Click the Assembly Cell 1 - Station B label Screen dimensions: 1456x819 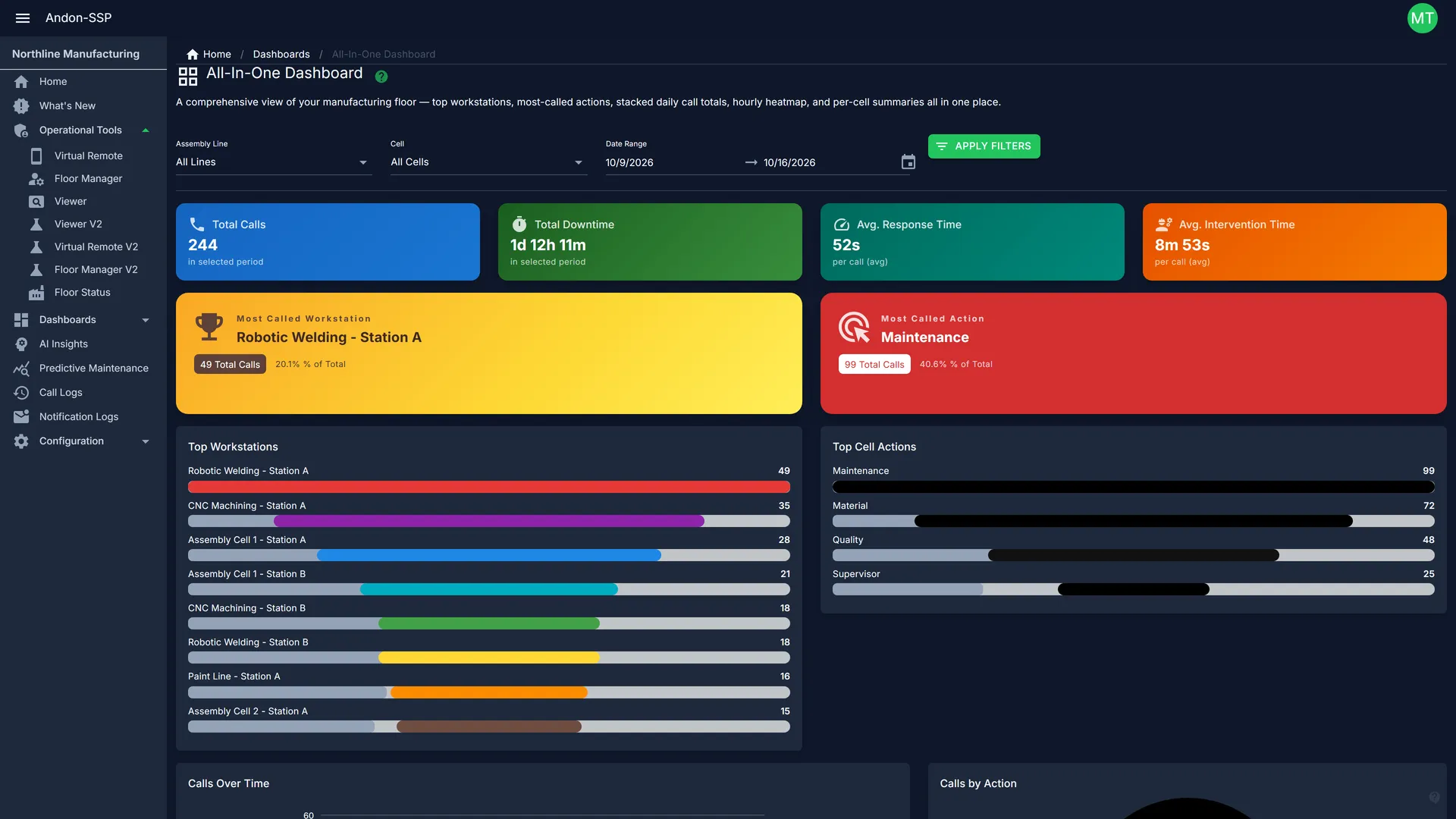[246, 574]
